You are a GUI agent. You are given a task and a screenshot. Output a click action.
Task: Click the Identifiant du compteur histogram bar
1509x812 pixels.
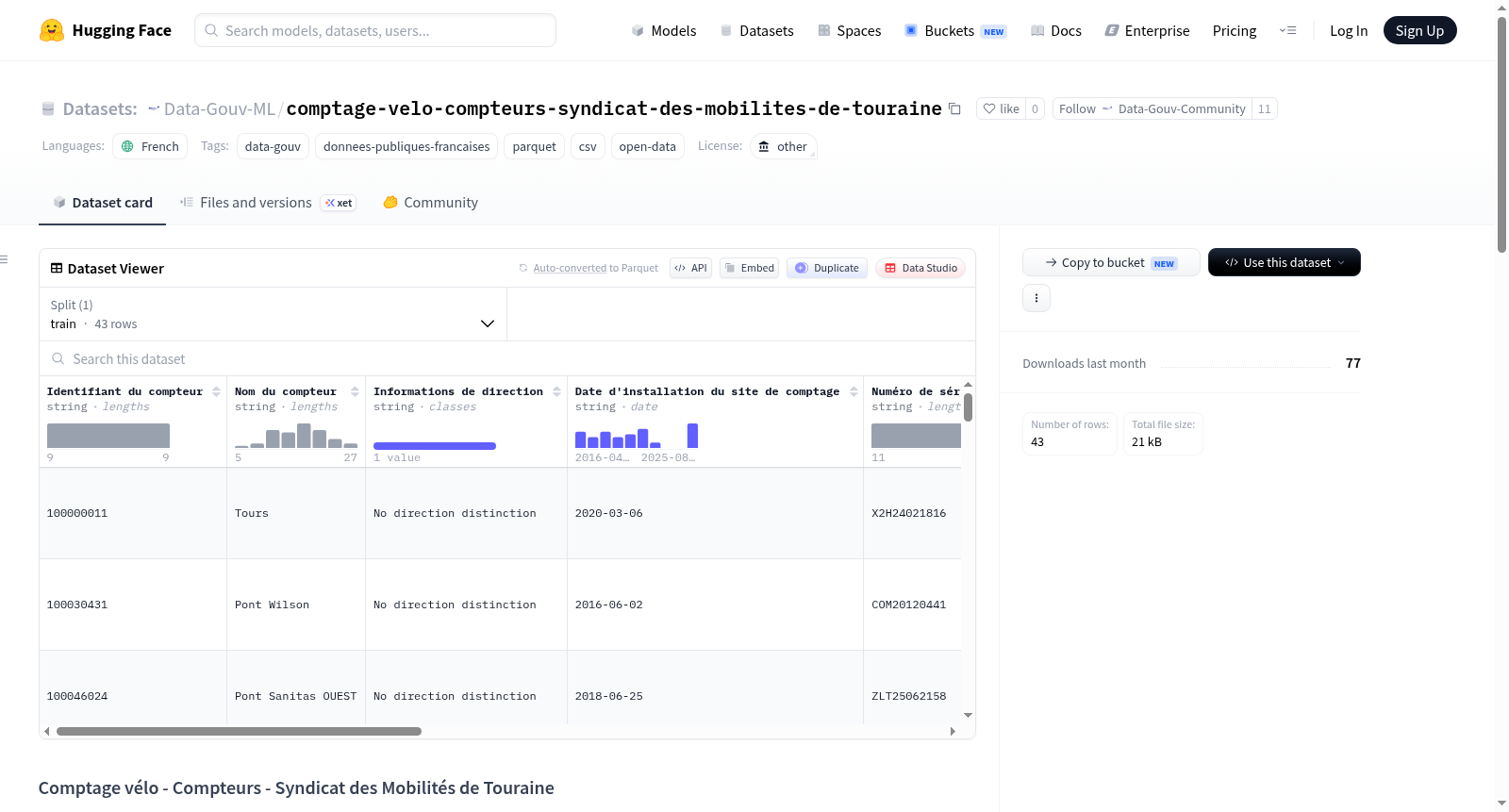click(108, 435)
